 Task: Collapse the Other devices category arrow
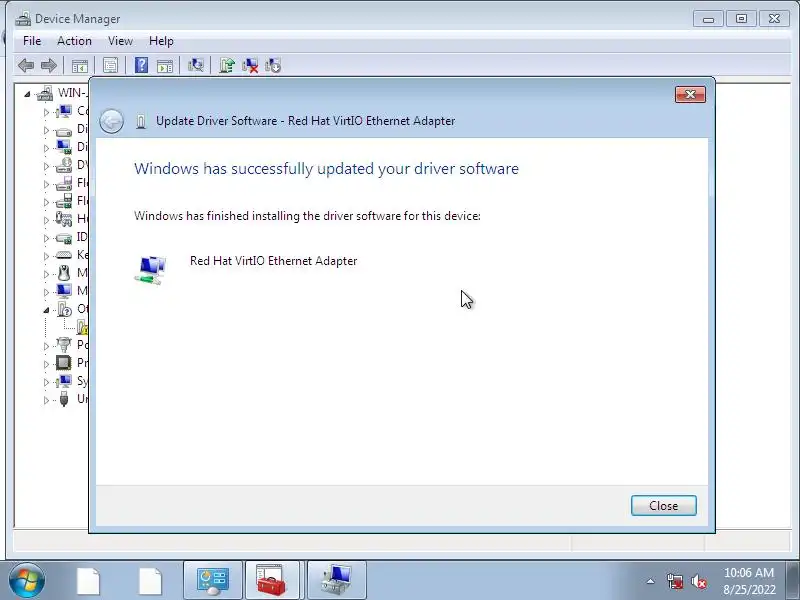46,310
